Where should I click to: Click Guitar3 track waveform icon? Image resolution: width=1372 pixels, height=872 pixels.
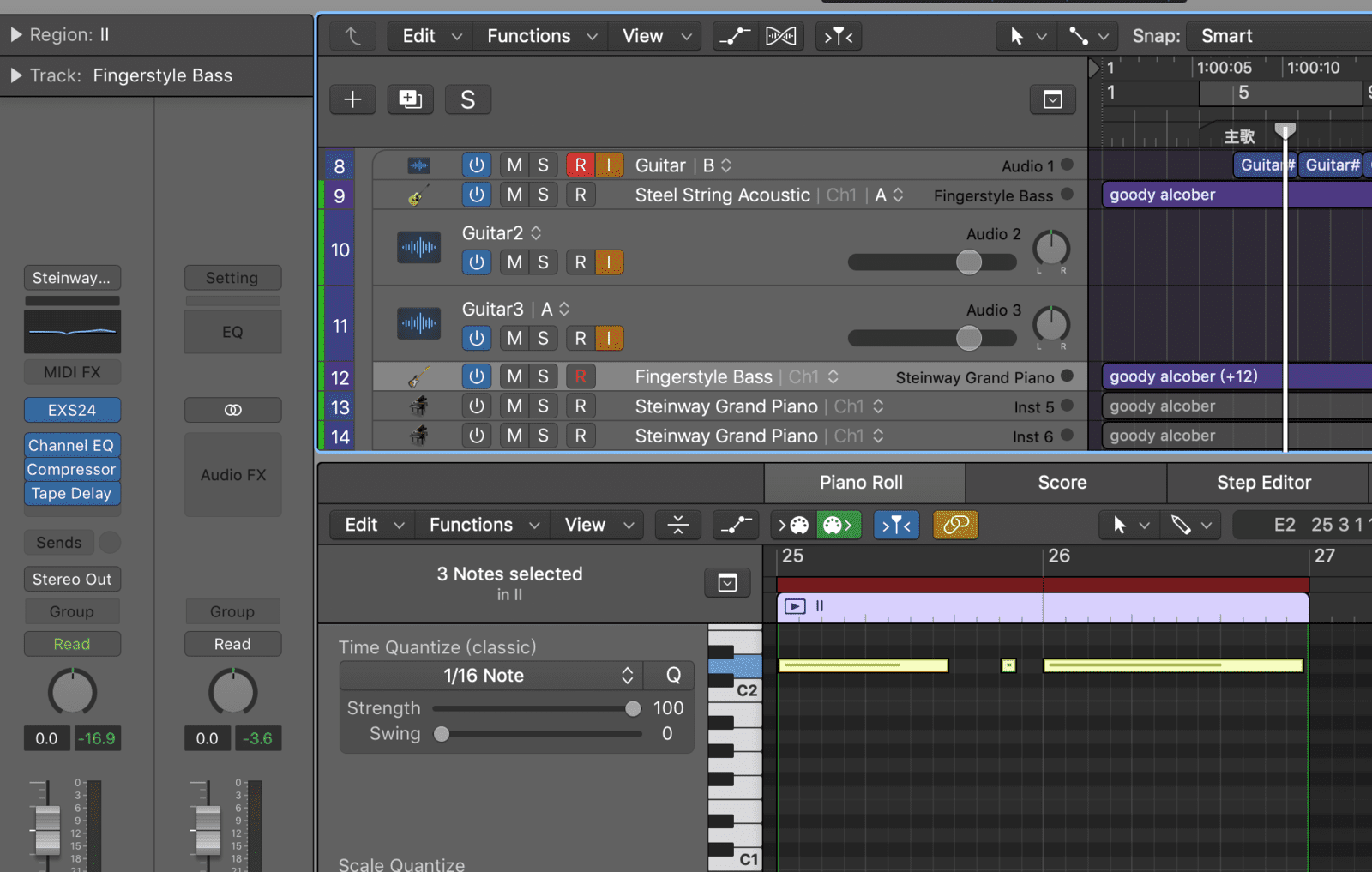[418, 324]
